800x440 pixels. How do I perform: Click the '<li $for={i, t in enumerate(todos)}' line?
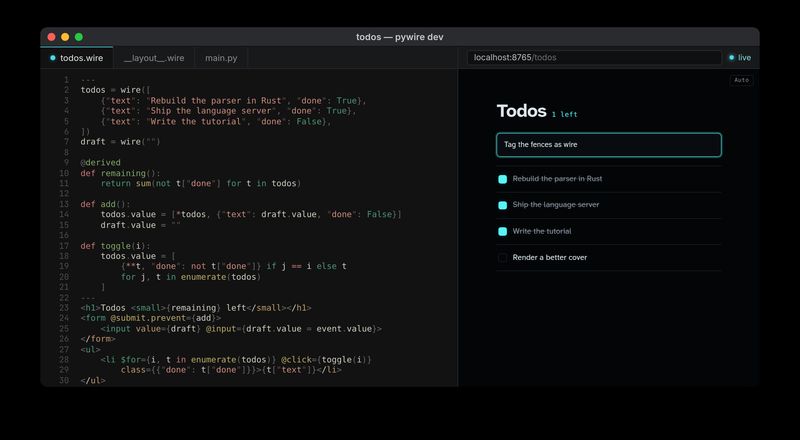[236, 360]
